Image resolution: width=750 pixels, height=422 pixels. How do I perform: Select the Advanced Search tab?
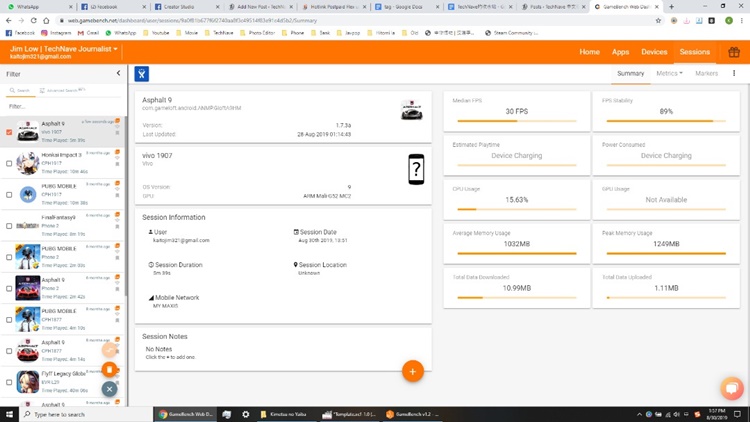point(62,90)
